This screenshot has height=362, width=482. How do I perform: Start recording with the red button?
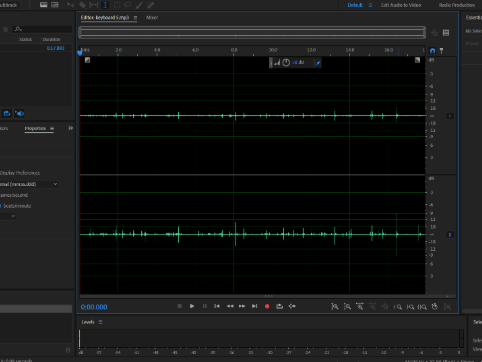267,306
